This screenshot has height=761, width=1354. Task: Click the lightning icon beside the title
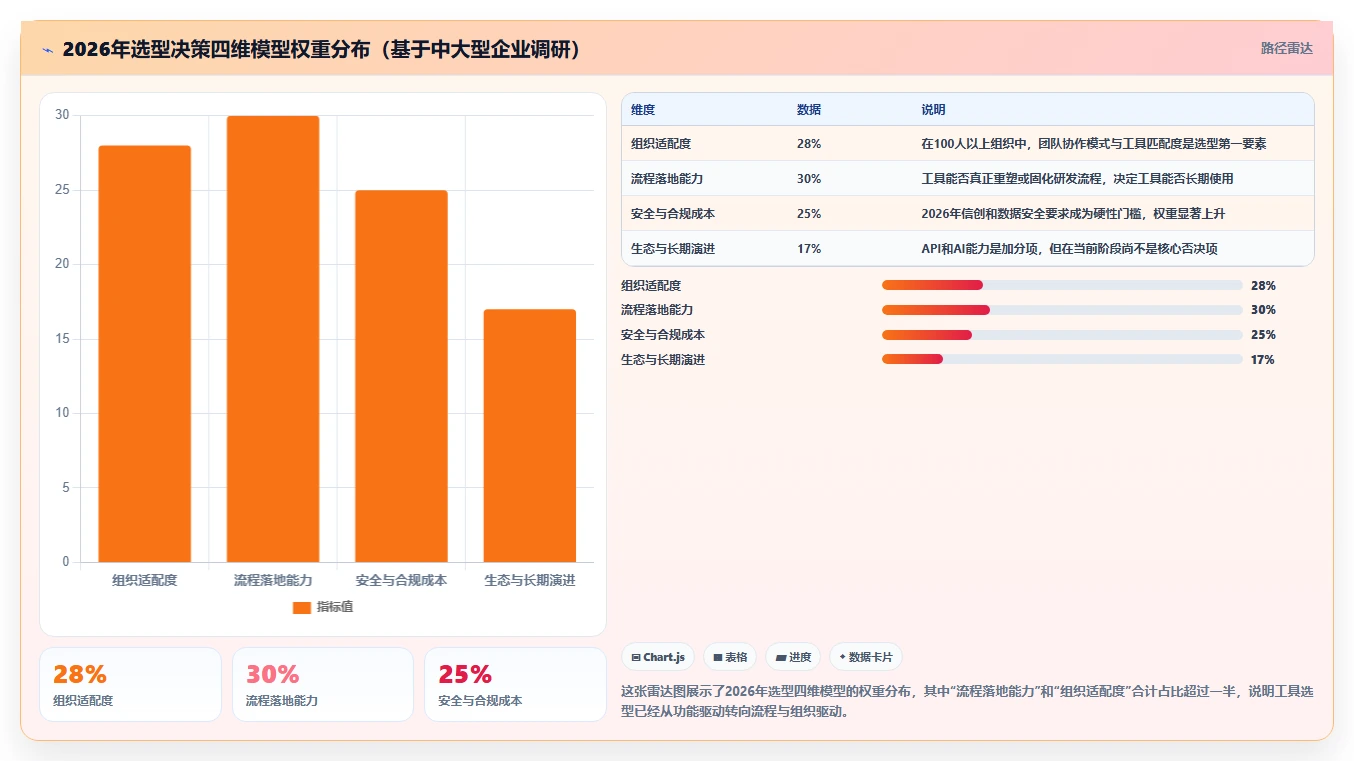[47, 50]
